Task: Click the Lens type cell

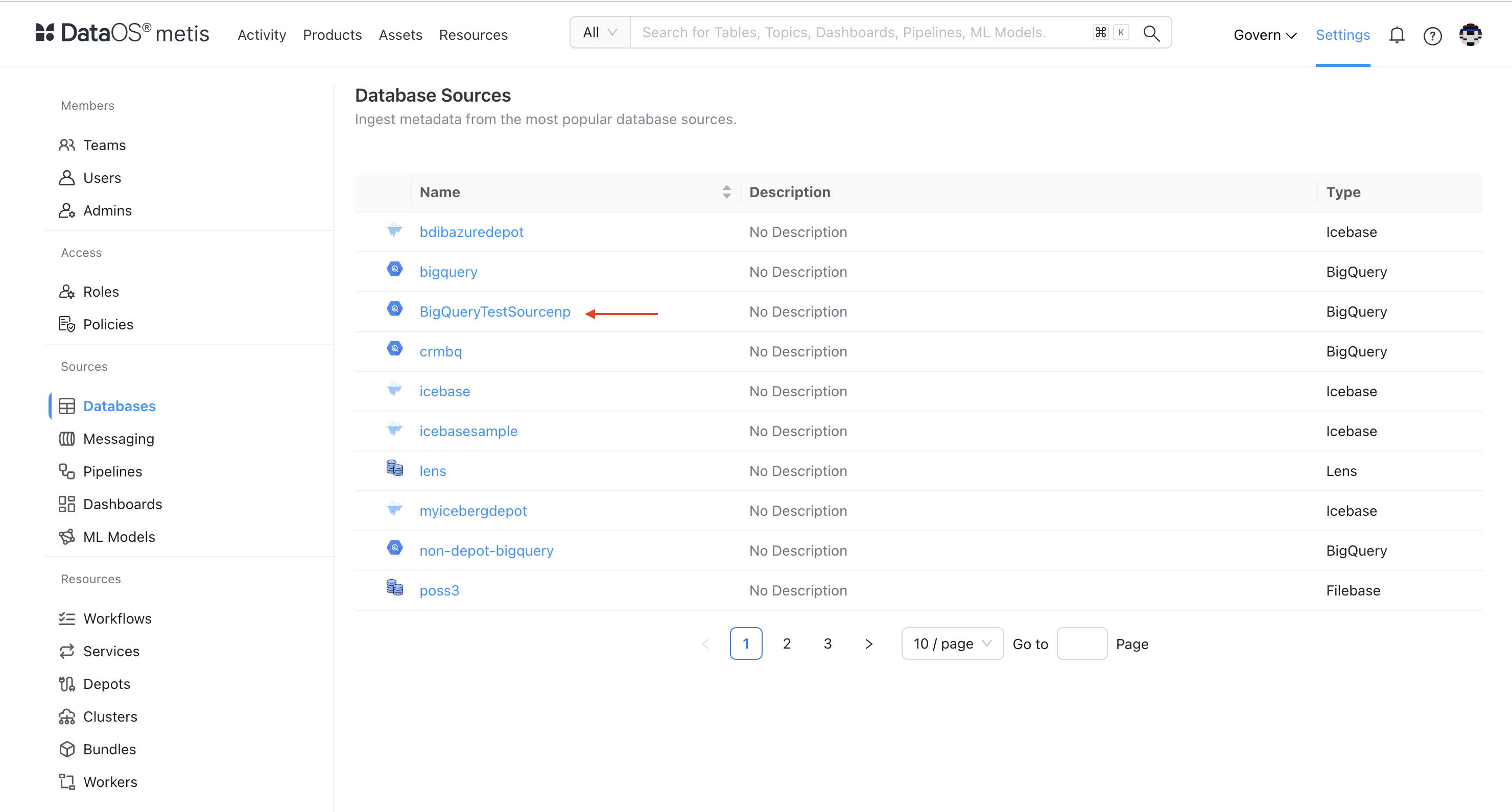Action: [x=1341, y=471]
